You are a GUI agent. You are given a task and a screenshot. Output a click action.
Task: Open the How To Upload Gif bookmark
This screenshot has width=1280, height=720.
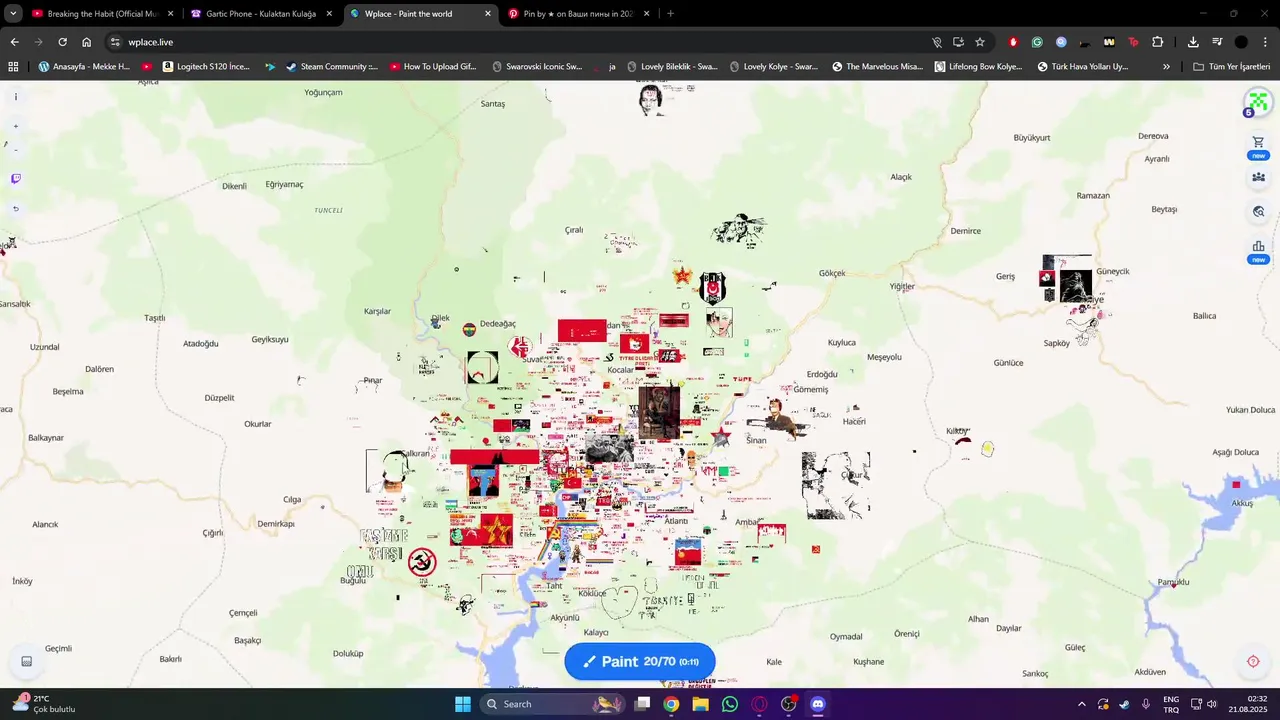(x=432, y=67)
